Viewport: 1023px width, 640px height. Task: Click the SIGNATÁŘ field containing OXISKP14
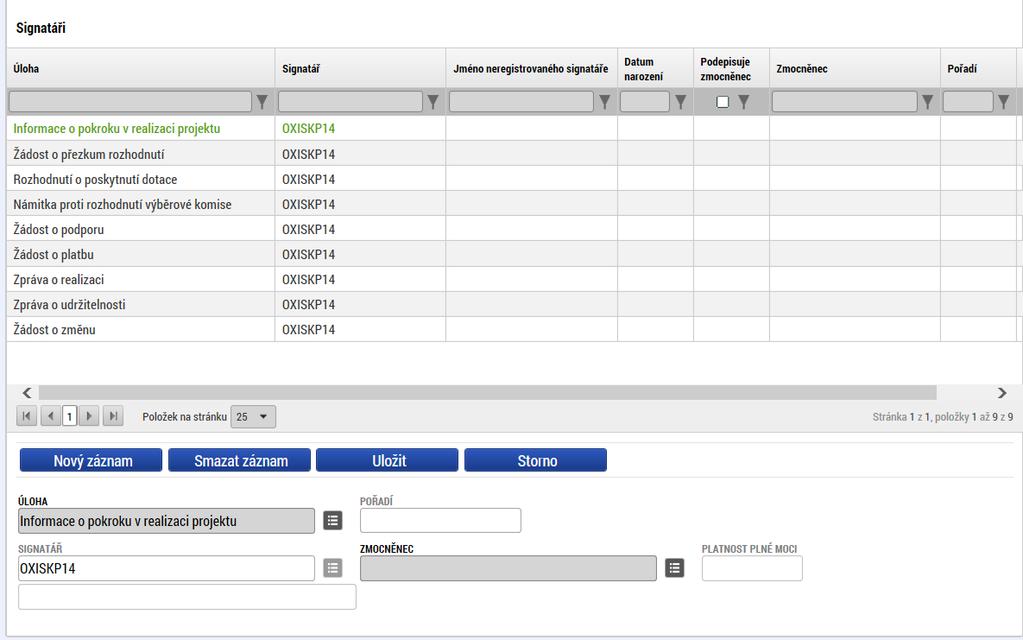point(166,568)
